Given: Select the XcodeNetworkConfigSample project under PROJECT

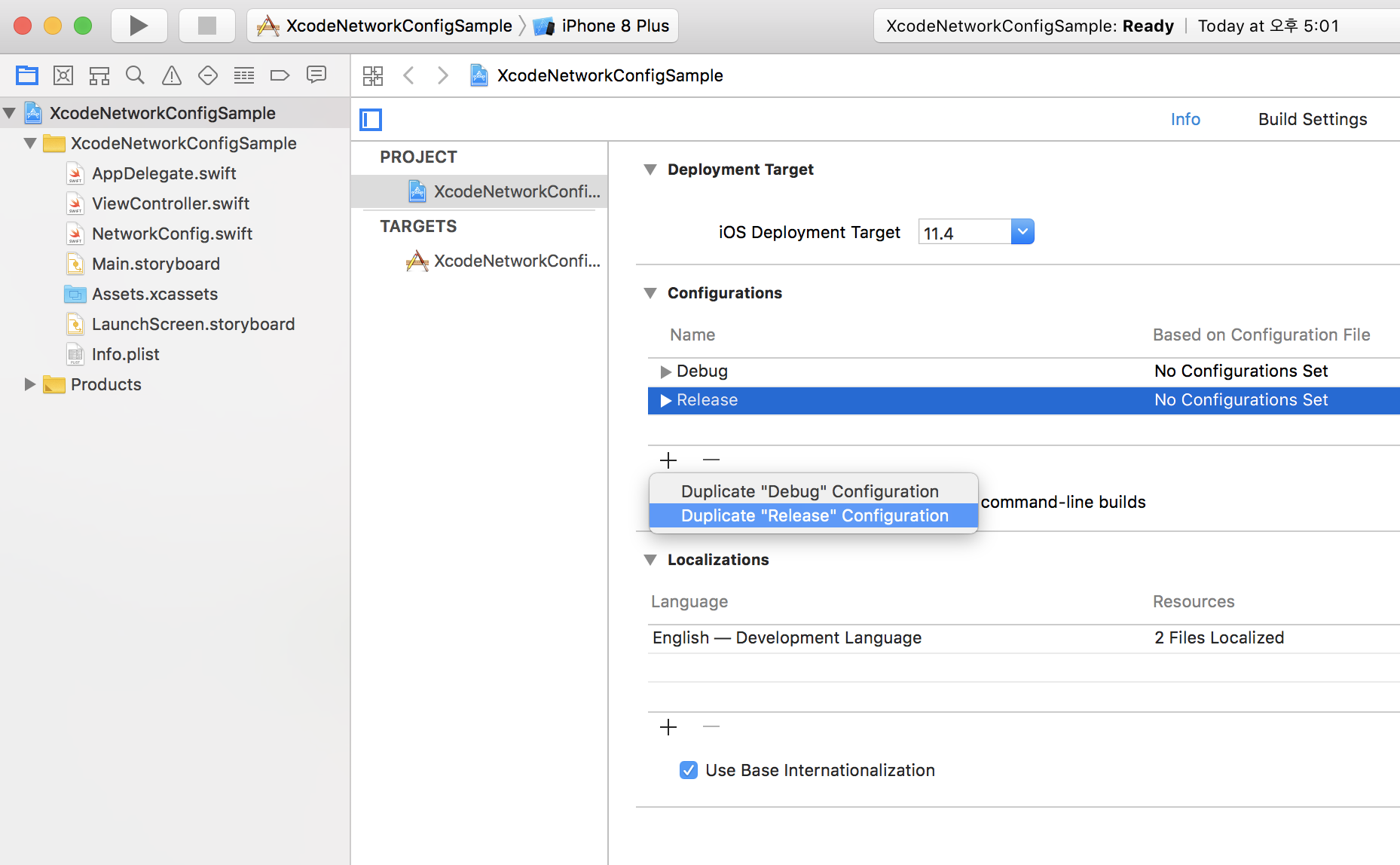Looking at the screenshot, I should tap(479, 191).
